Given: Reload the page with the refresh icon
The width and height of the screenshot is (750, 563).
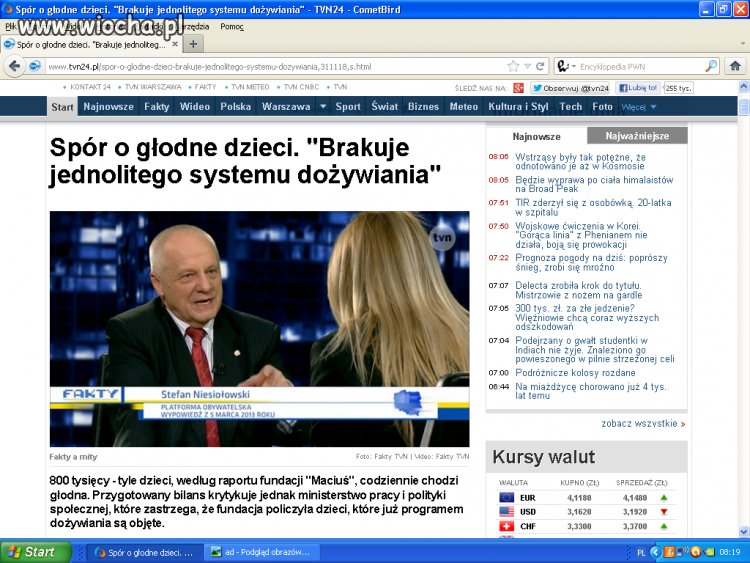Looking at the screenshot, I should 540,66.
